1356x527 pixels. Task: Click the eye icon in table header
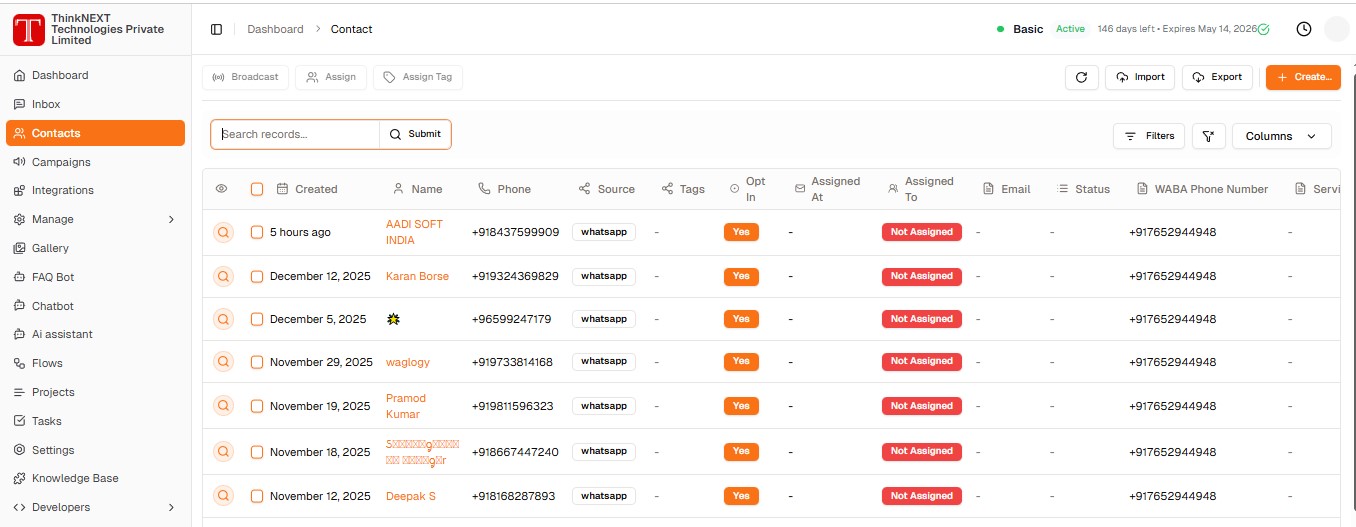[x=222, y=189]
